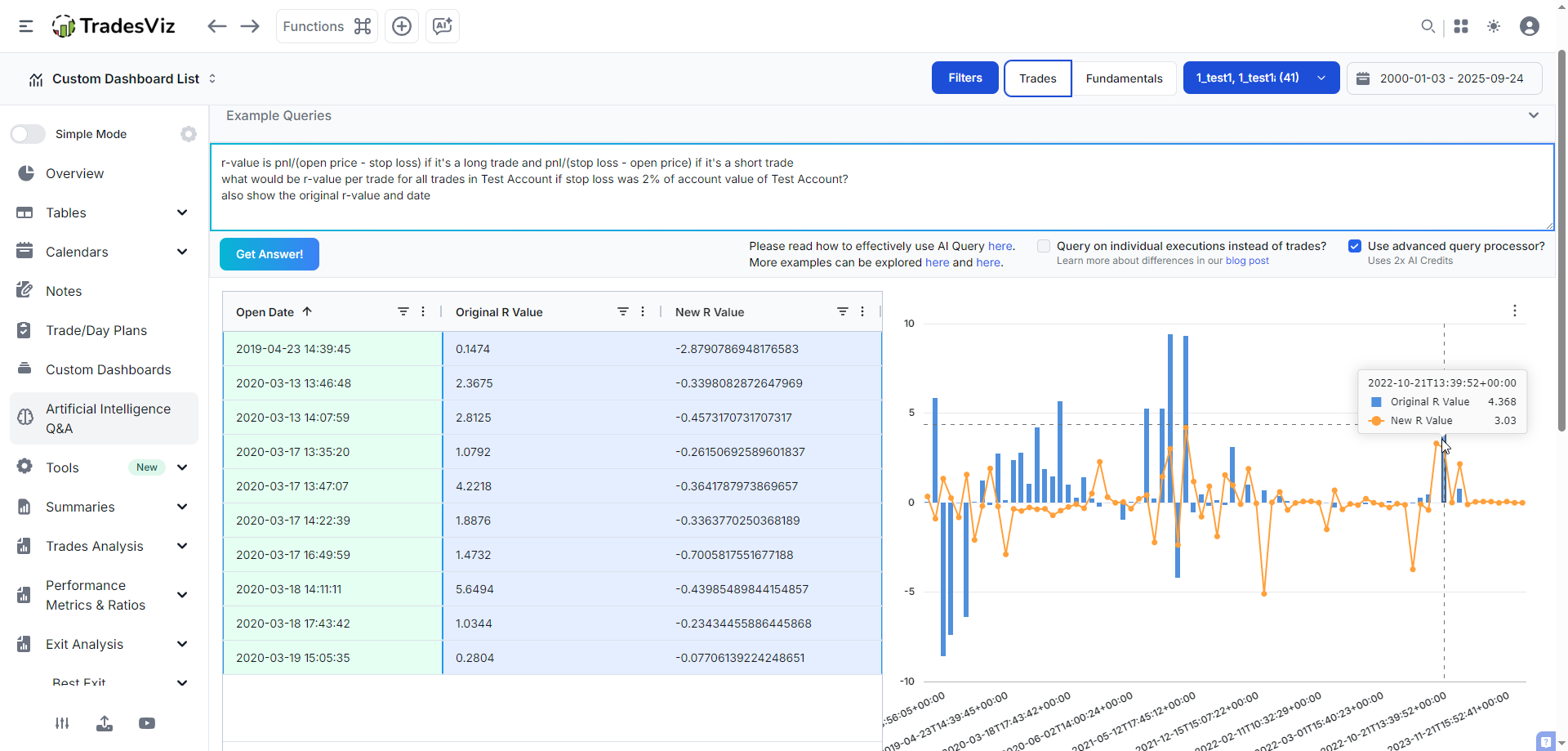The height and width of the screenshot is (751, 1568).
Task: Uncheck Use advanced query processor
Action: click(x=1355, y=246)
